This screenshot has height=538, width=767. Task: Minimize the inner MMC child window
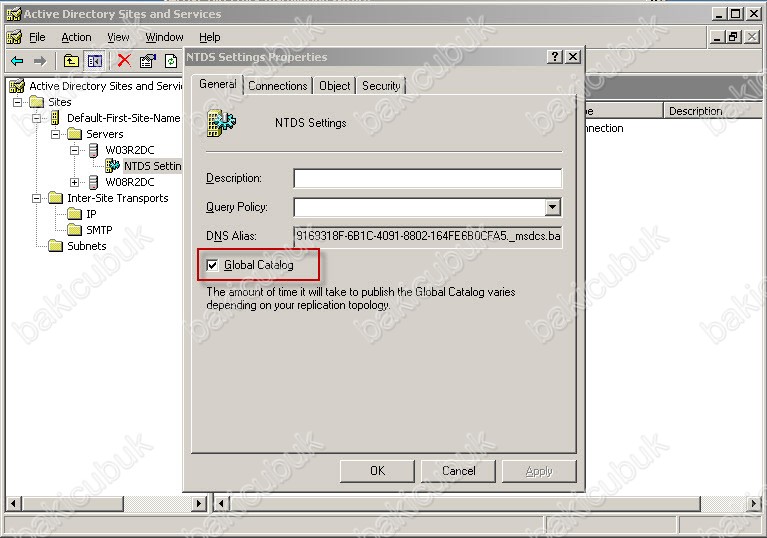click(717, 37)
